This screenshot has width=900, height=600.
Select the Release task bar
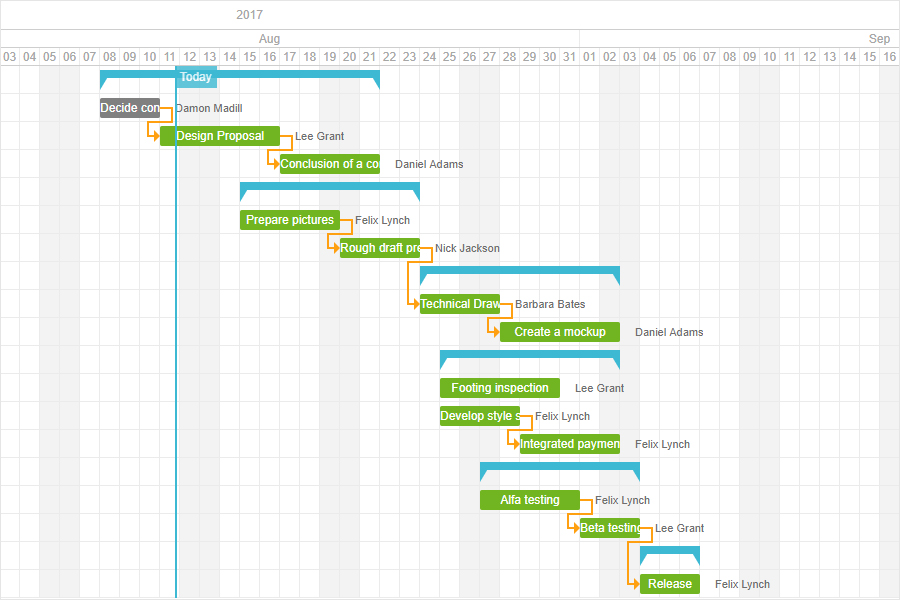click(669, 584)
